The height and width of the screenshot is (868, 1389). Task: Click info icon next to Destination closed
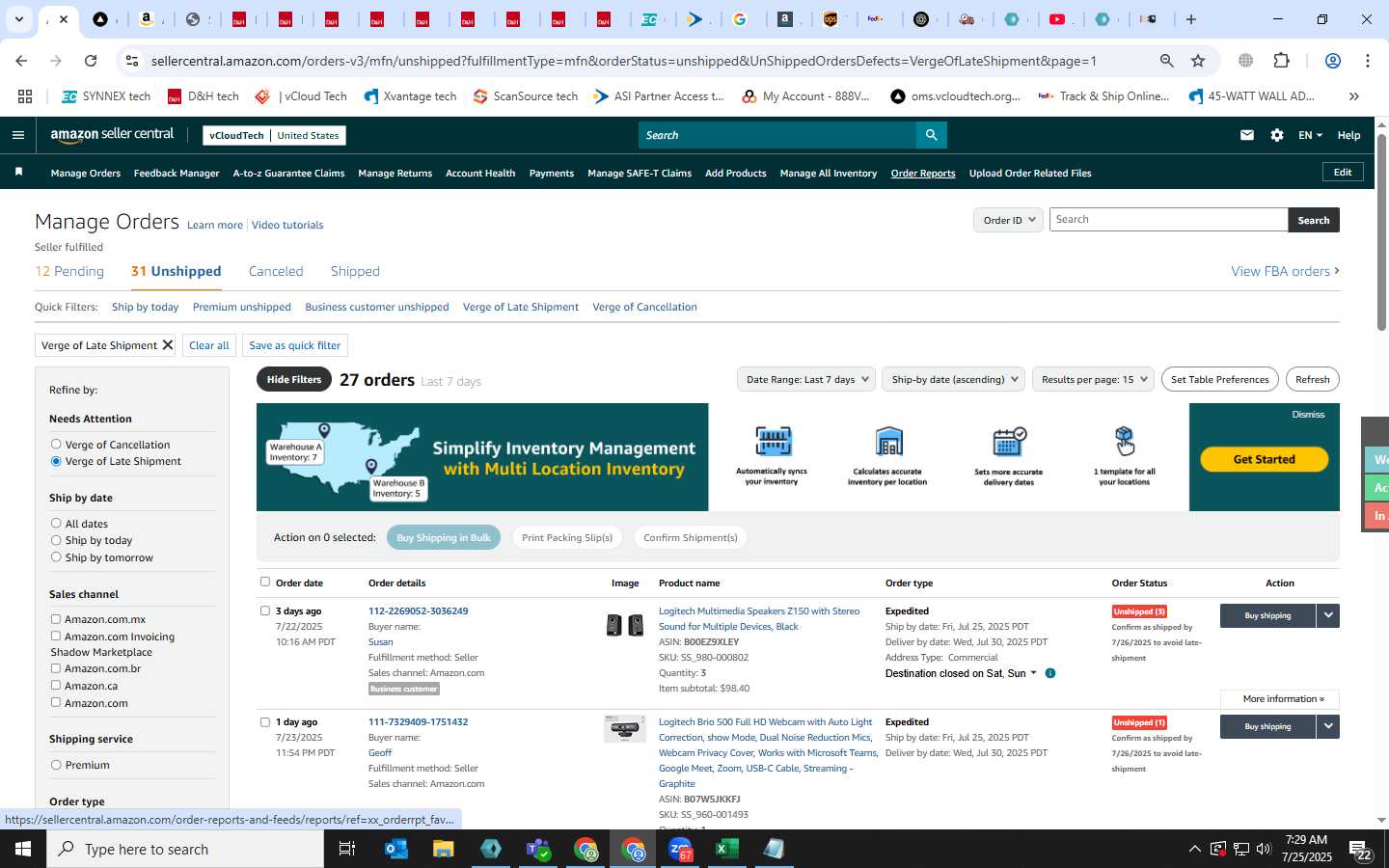point(1050,673)
